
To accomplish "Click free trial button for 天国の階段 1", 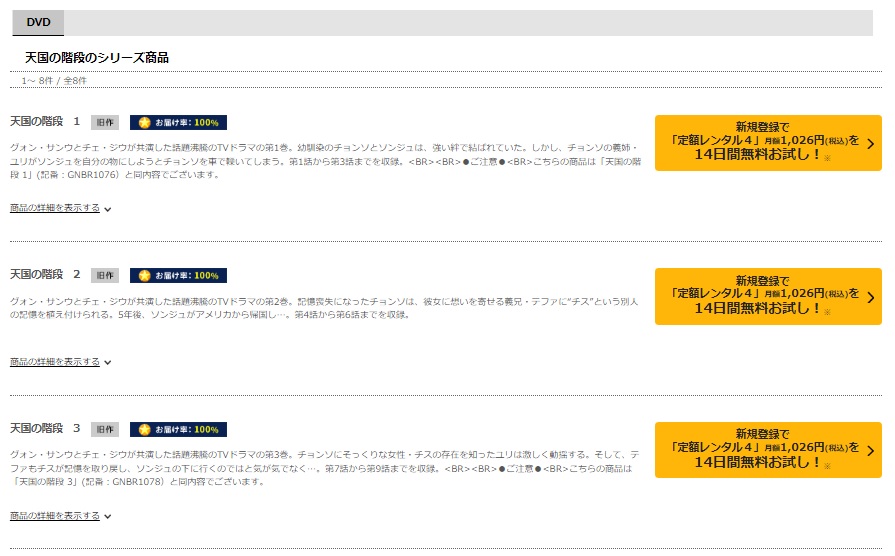I will 768,143.
